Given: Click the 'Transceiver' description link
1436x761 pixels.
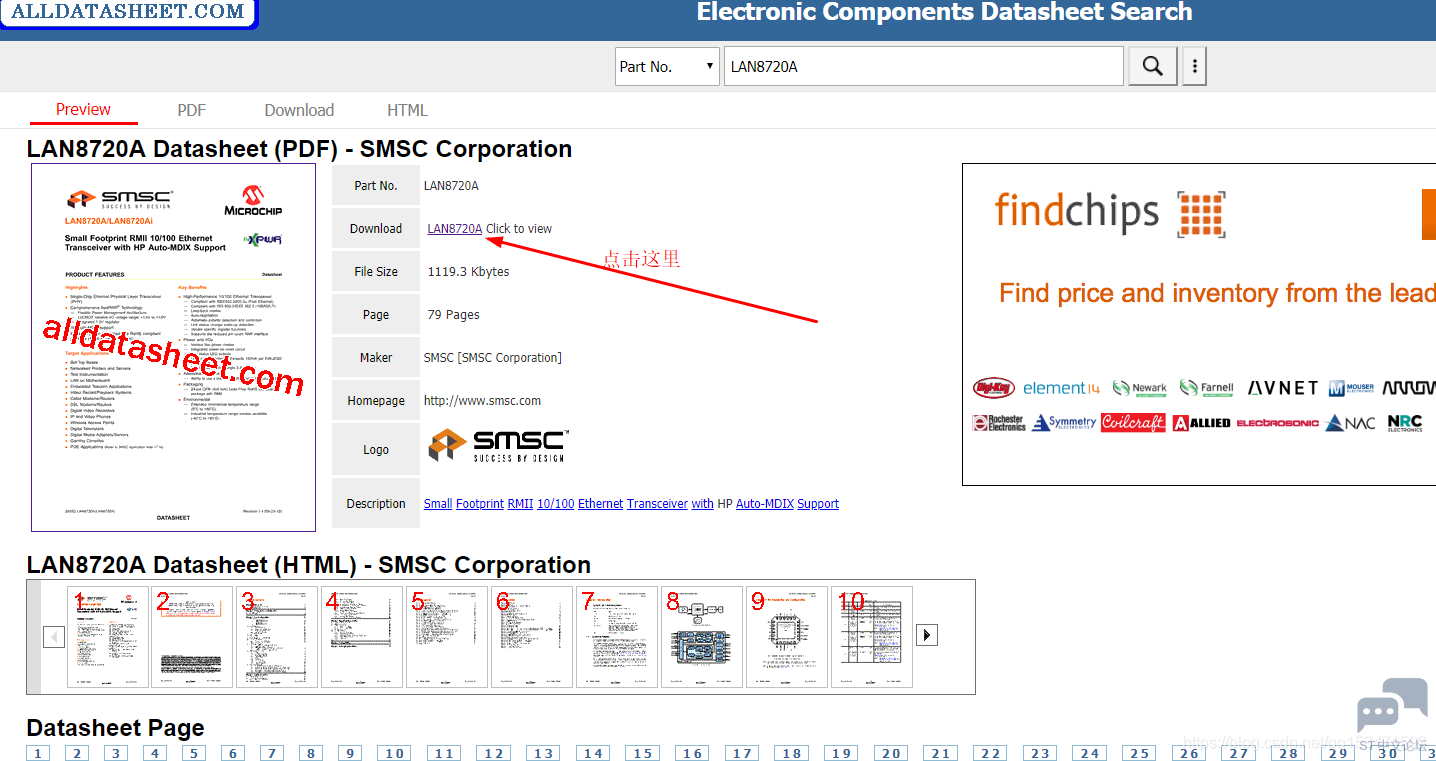Looking at the screenshot, I should tap(658, 504).
